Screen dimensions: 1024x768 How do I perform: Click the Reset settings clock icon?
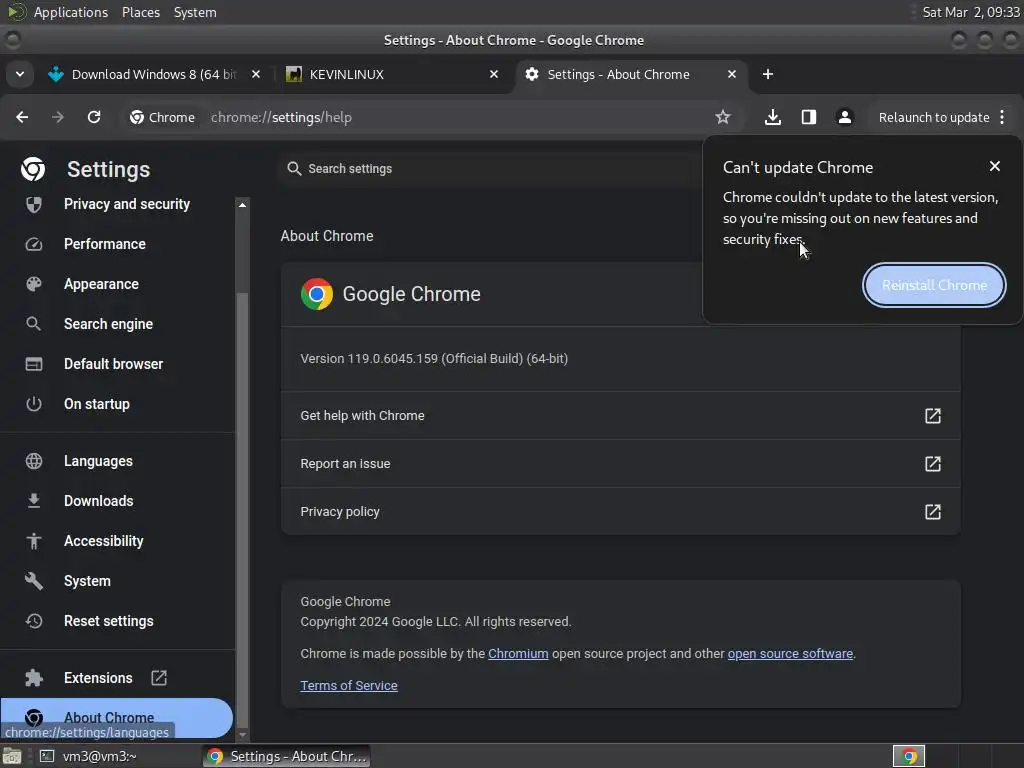pos(33,621)
